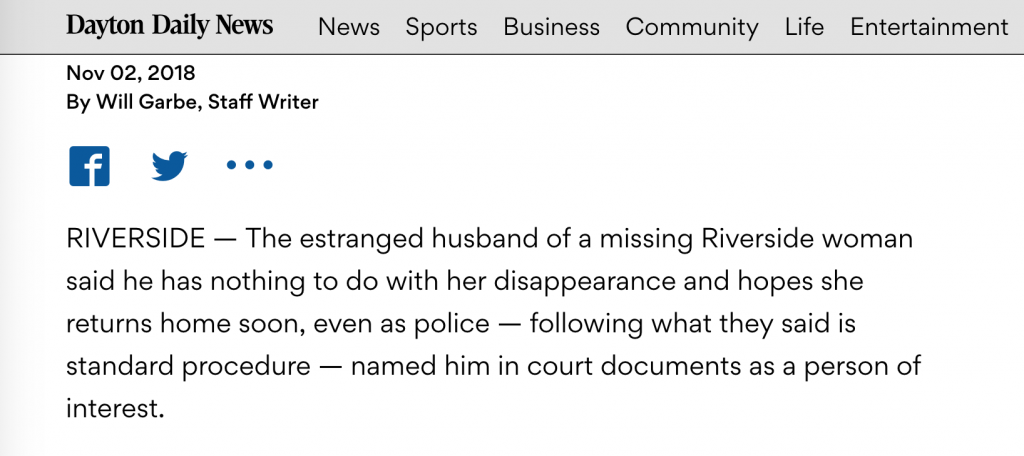Go to the Sports section
This screenshot has height=456, width=1024.
(x=441, y=27)
